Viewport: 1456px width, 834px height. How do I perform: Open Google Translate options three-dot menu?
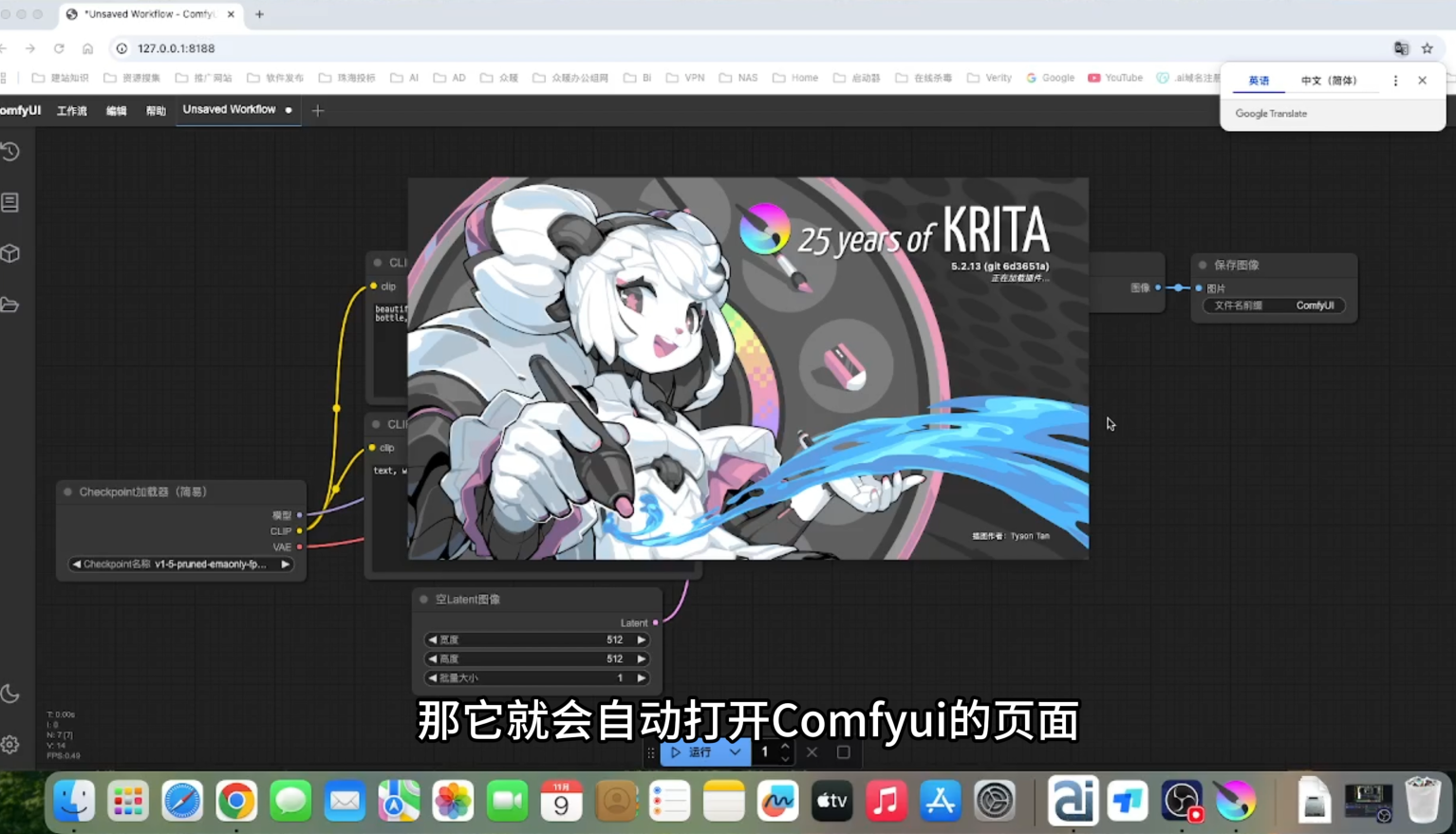(1395, 81)
